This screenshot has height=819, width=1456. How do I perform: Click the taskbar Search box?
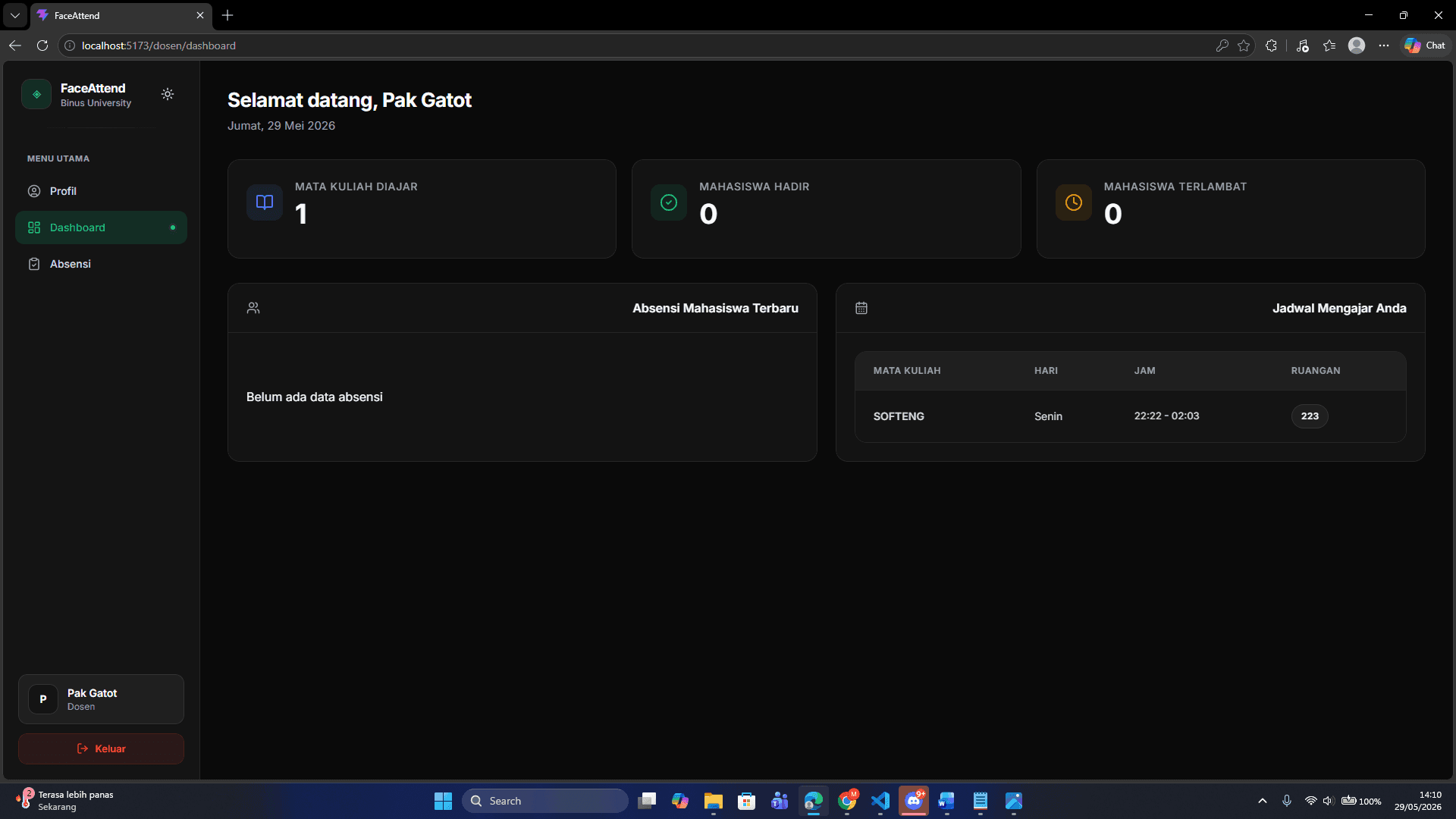point(544,801)
